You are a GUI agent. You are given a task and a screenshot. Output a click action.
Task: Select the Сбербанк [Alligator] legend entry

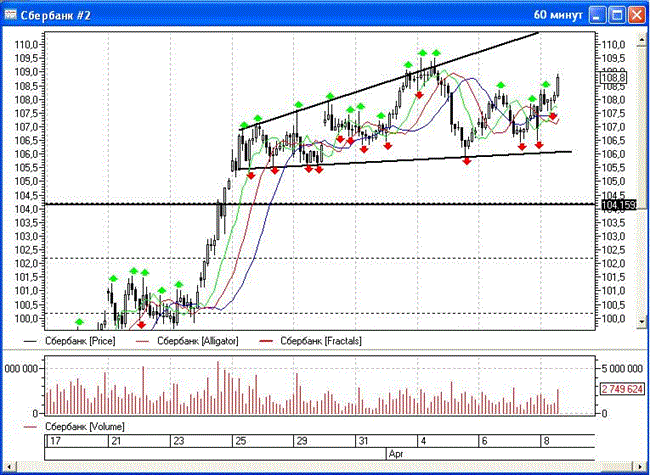[x=198, y=341]
